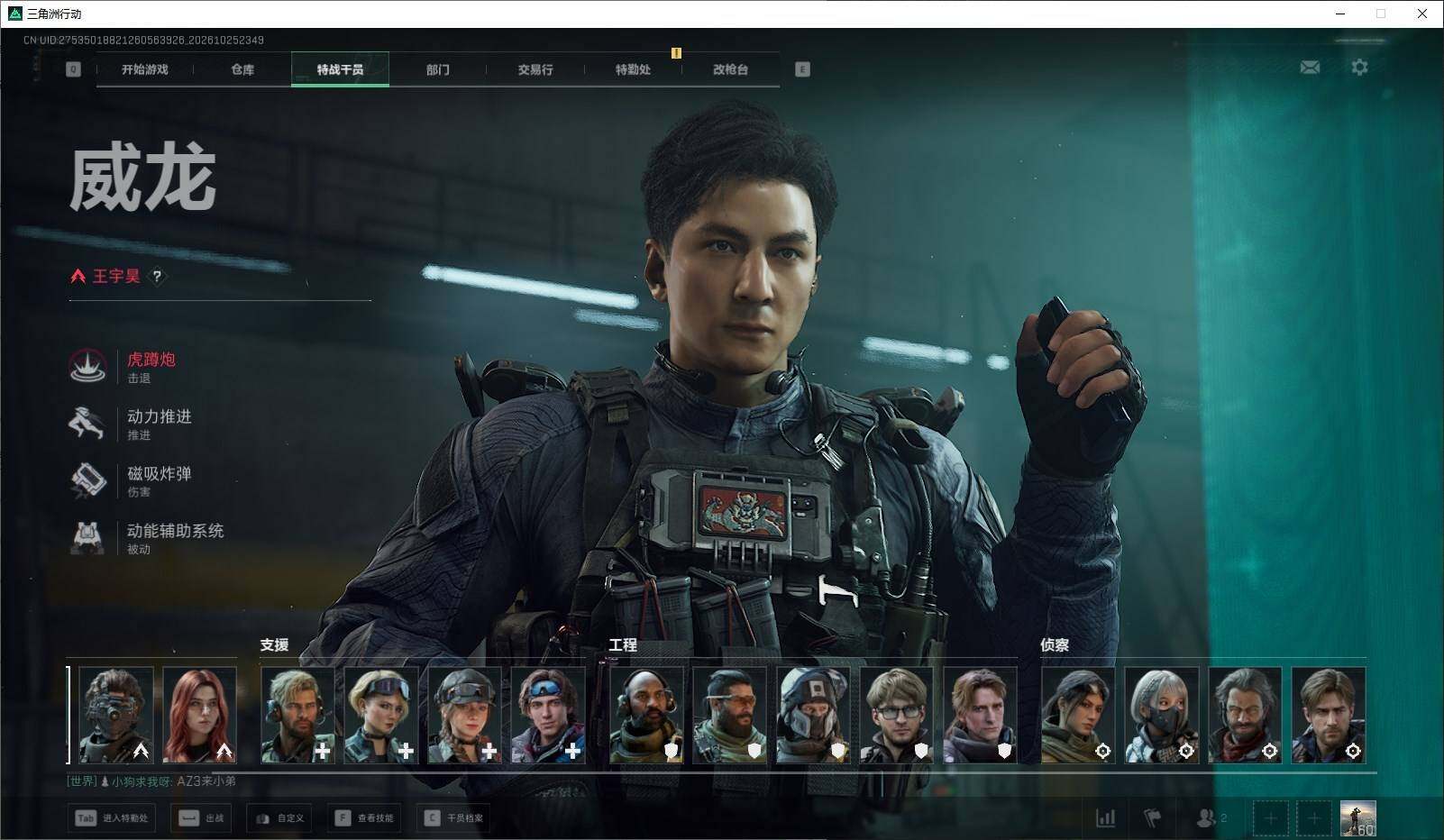
Task: Select the 动能辅助系统 passive skill icon
Action: coord(88,537)
